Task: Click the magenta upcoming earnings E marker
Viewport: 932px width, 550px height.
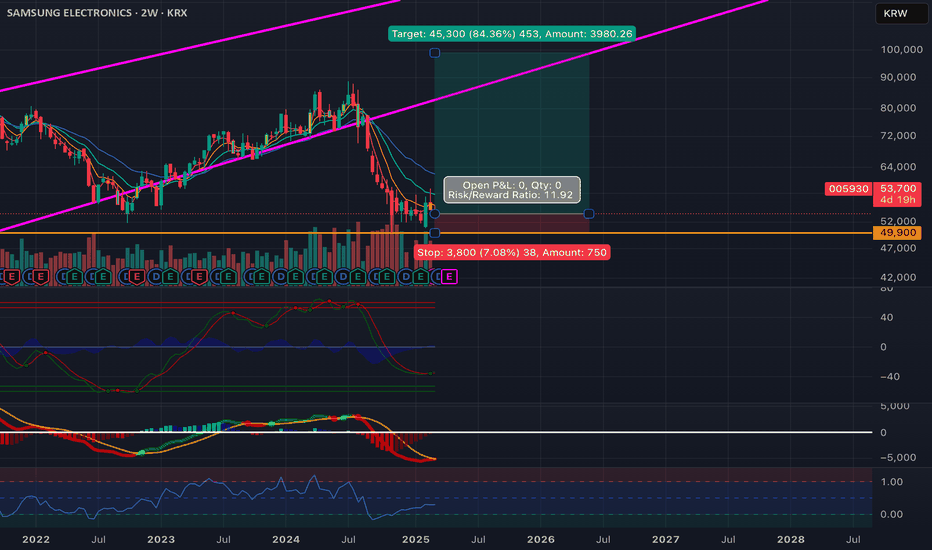Action: [449, 276]
